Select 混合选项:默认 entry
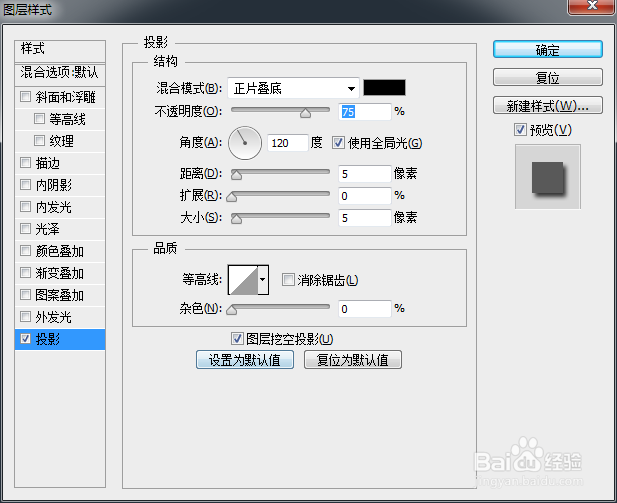Viewport: 617px width, 503px height. pos(60,74)
